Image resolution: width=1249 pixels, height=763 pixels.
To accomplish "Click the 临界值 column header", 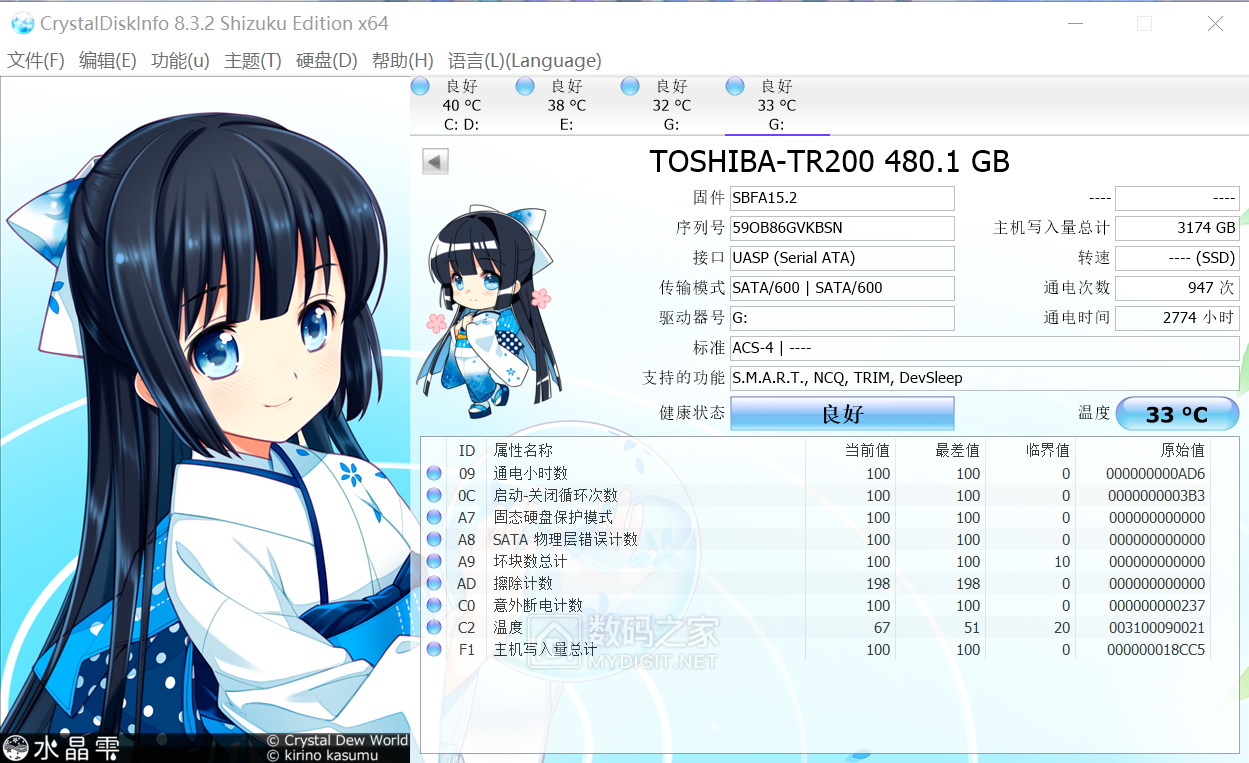I will point(1031,451).
